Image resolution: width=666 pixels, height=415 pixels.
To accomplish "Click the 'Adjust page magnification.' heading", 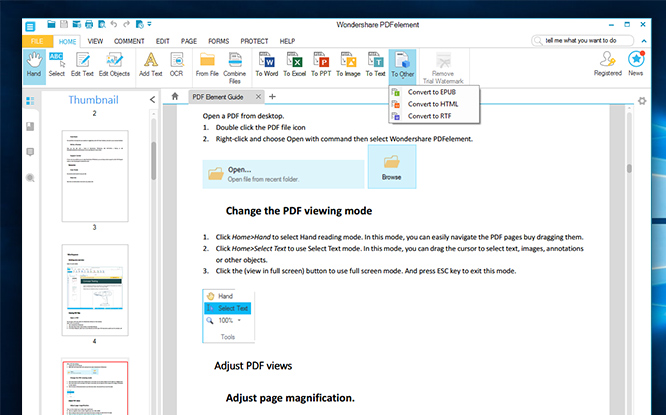I will tap(290, 398).
